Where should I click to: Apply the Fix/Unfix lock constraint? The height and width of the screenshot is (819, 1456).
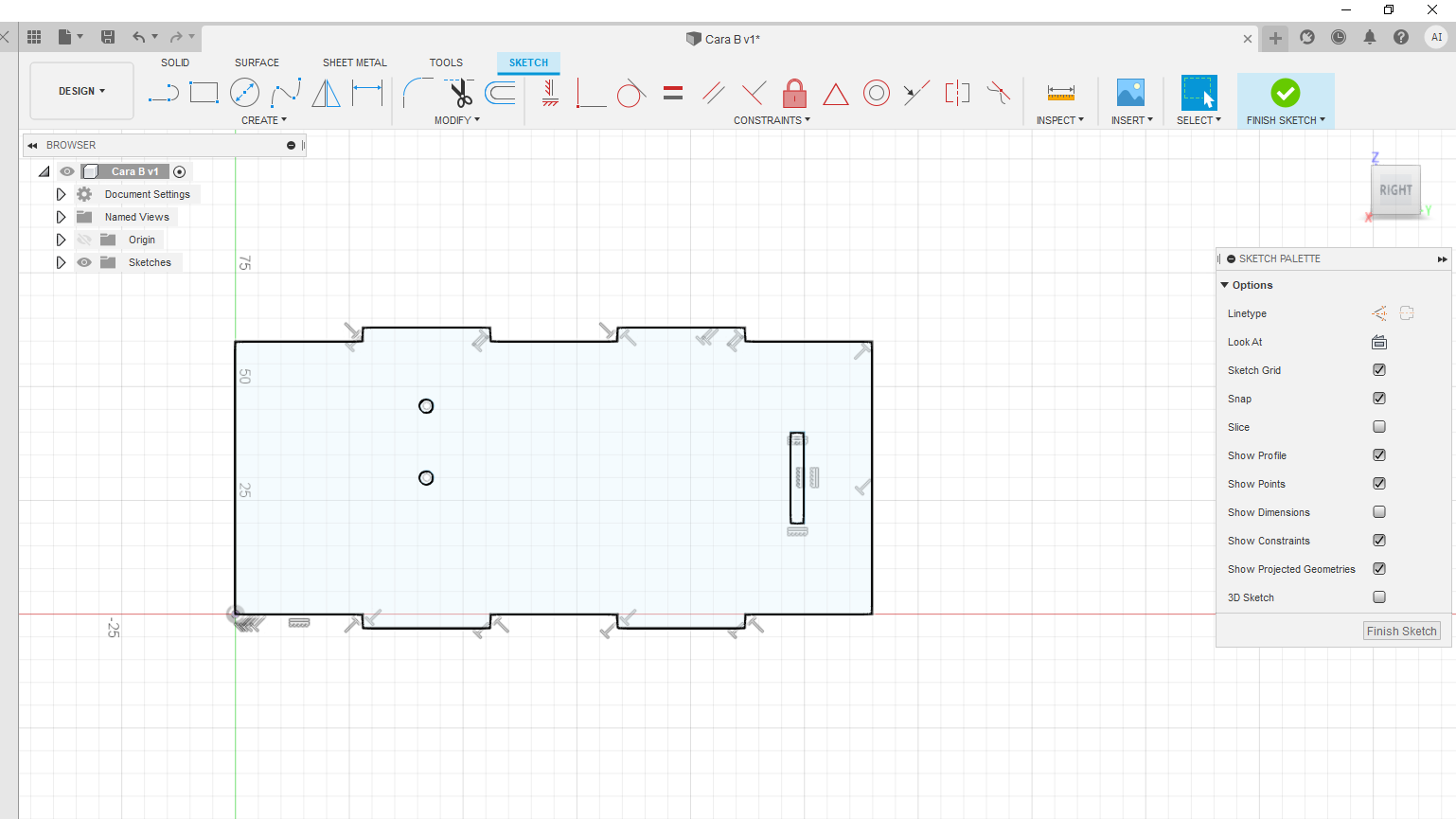[x=794, y=93]
